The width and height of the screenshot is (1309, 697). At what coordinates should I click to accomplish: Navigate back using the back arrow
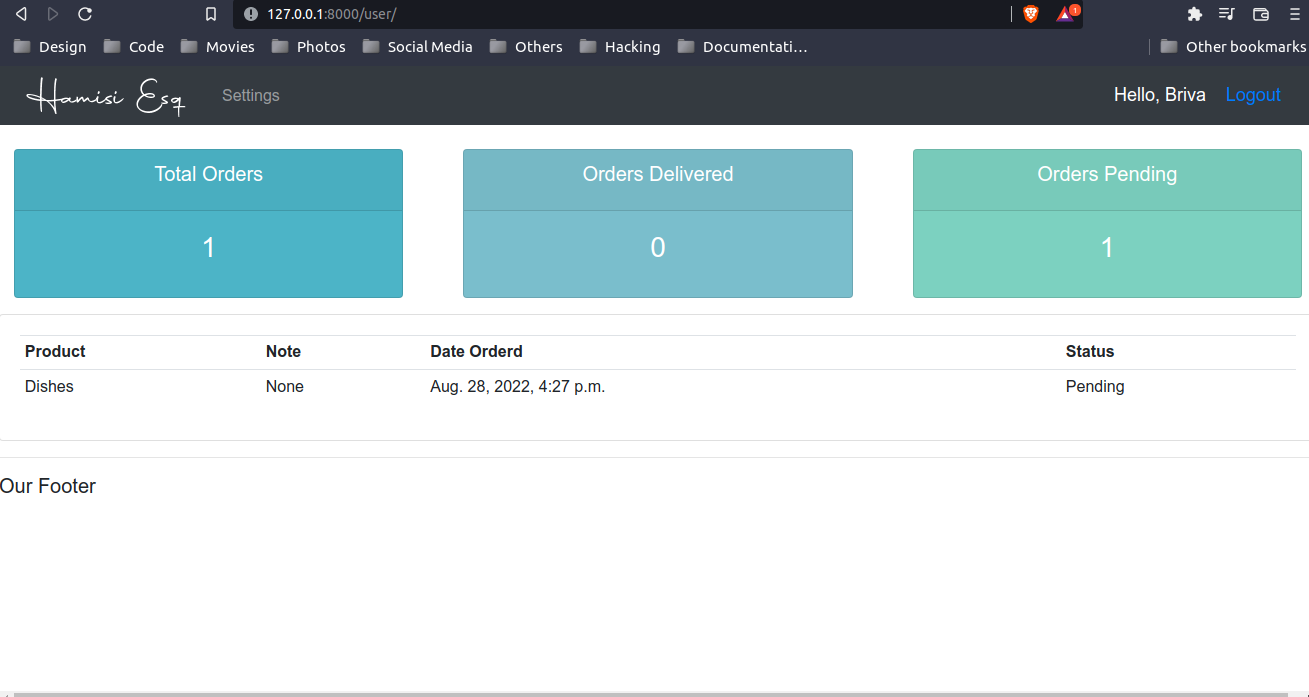tap(21, 14)
